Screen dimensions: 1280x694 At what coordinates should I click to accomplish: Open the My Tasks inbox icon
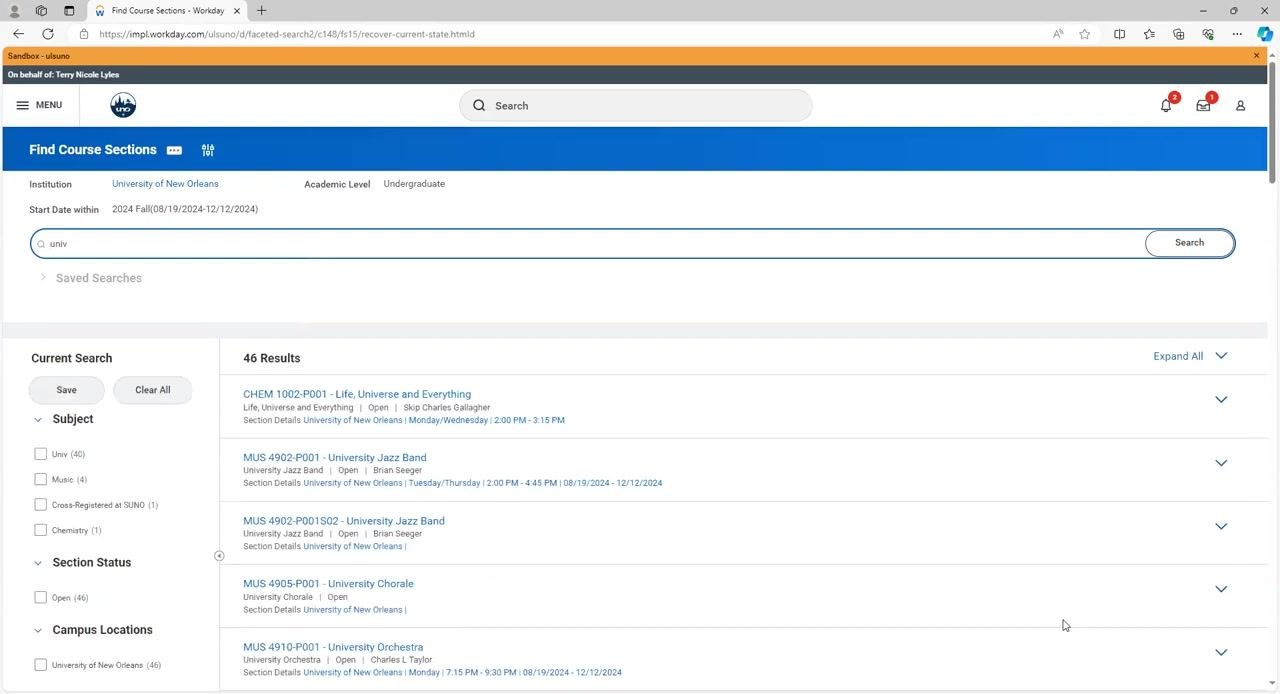click(1203, 105)
